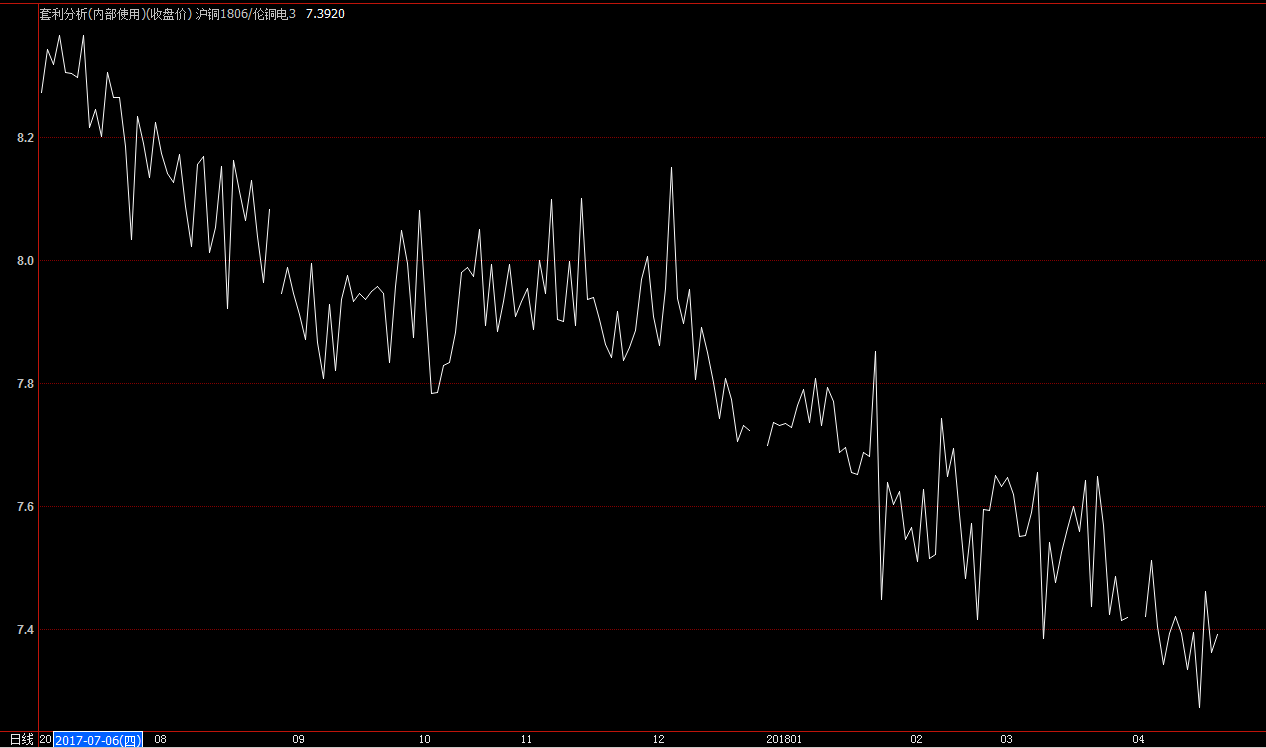Click the 11 month label on time axis

coord(527,740)
